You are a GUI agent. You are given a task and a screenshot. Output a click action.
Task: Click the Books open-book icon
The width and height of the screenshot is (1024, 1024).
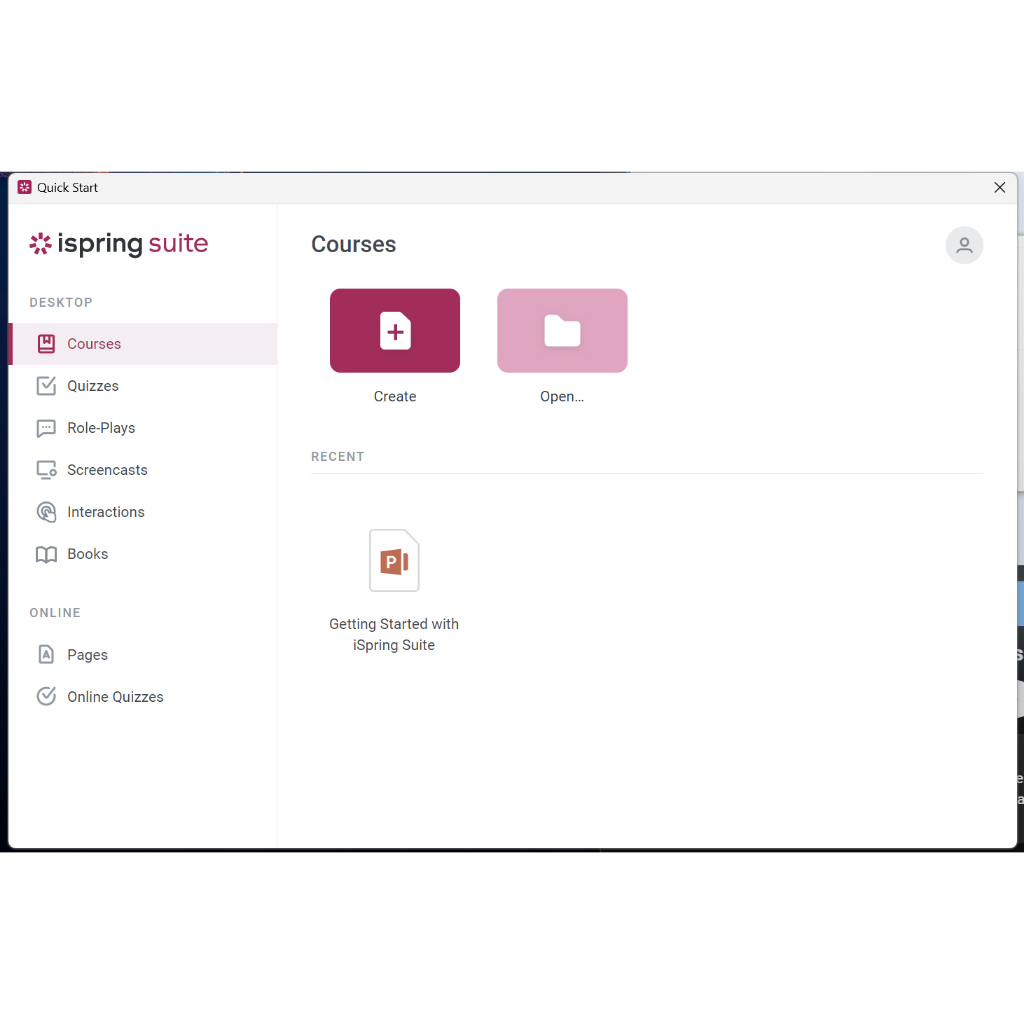coord(46,554)
